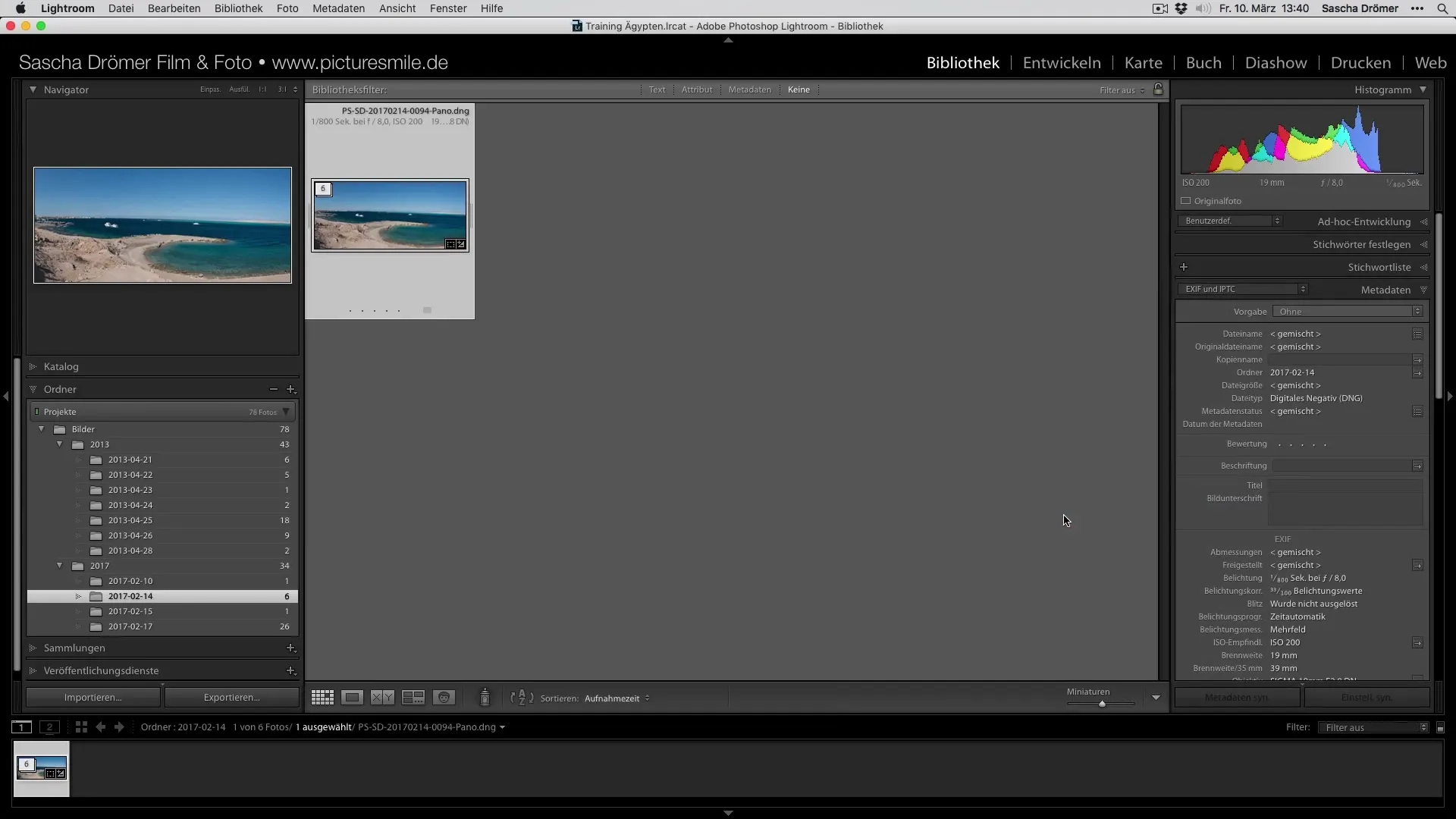Switch to Loupe view

tap(352, 698)
